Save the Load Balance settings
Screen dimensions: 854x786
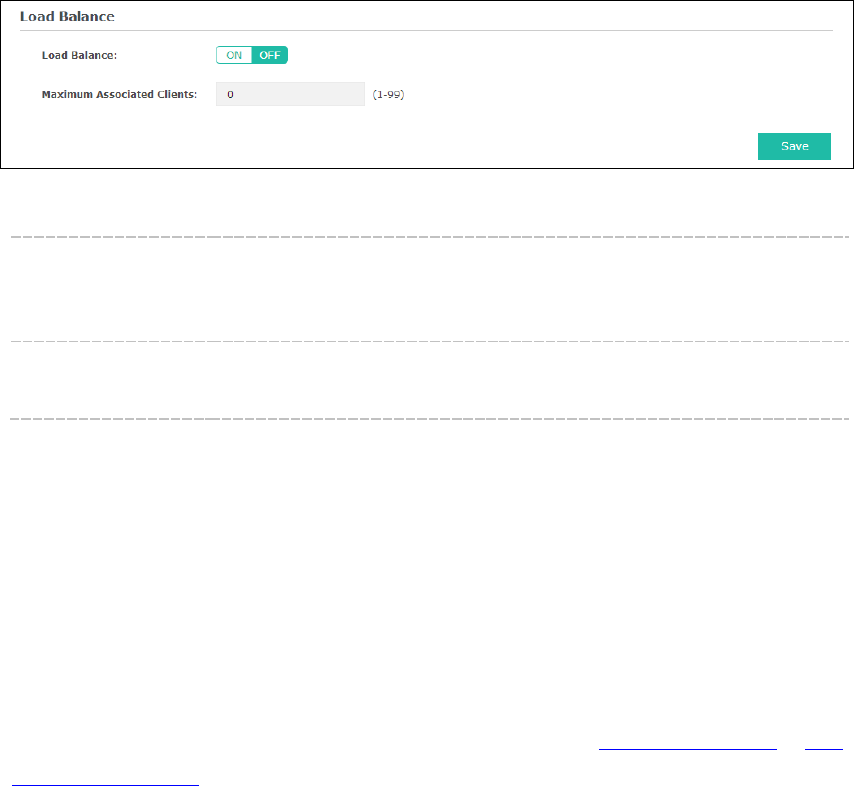click(794, 146)
